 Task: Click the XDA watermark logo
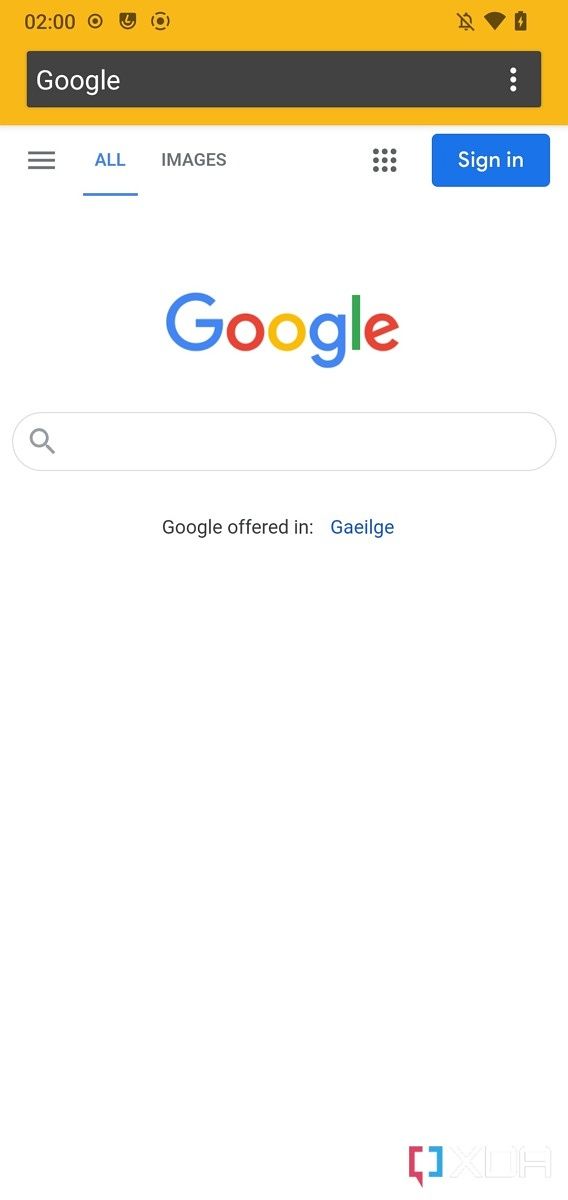(480, 1163)
